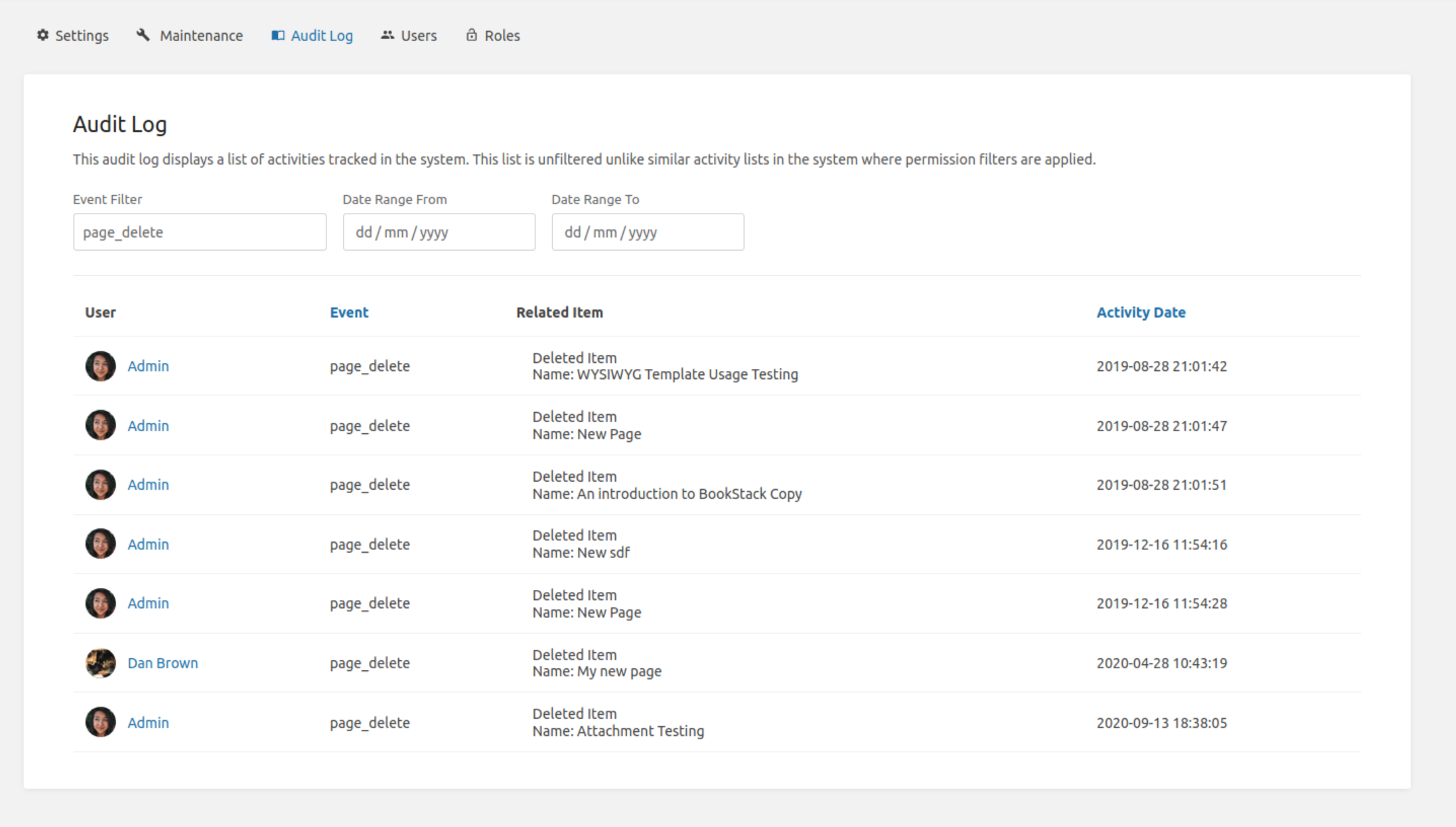Click the Date Range From field

point(439,232)
